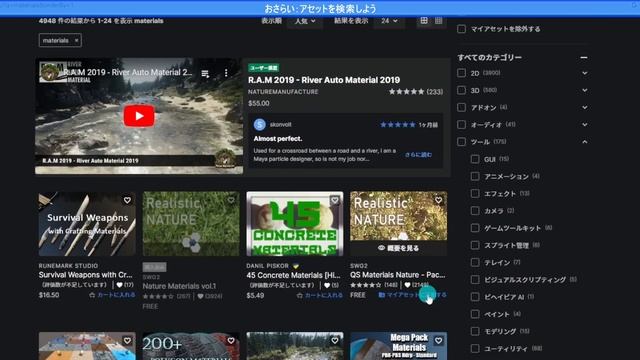Check the 3D category checkbox
Screen dimensions: 640x360
click(461, 90)
